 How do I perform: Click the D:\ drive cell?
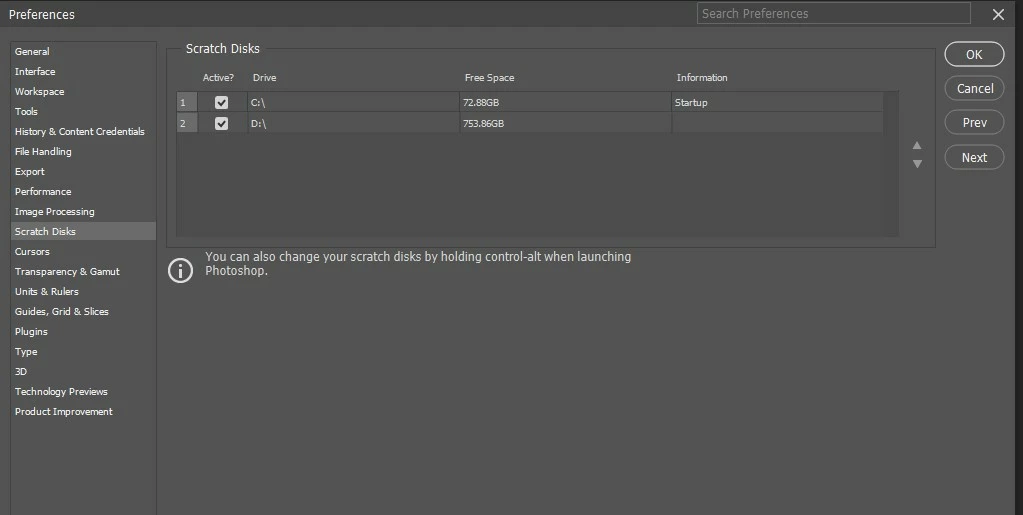click(353, 123)
